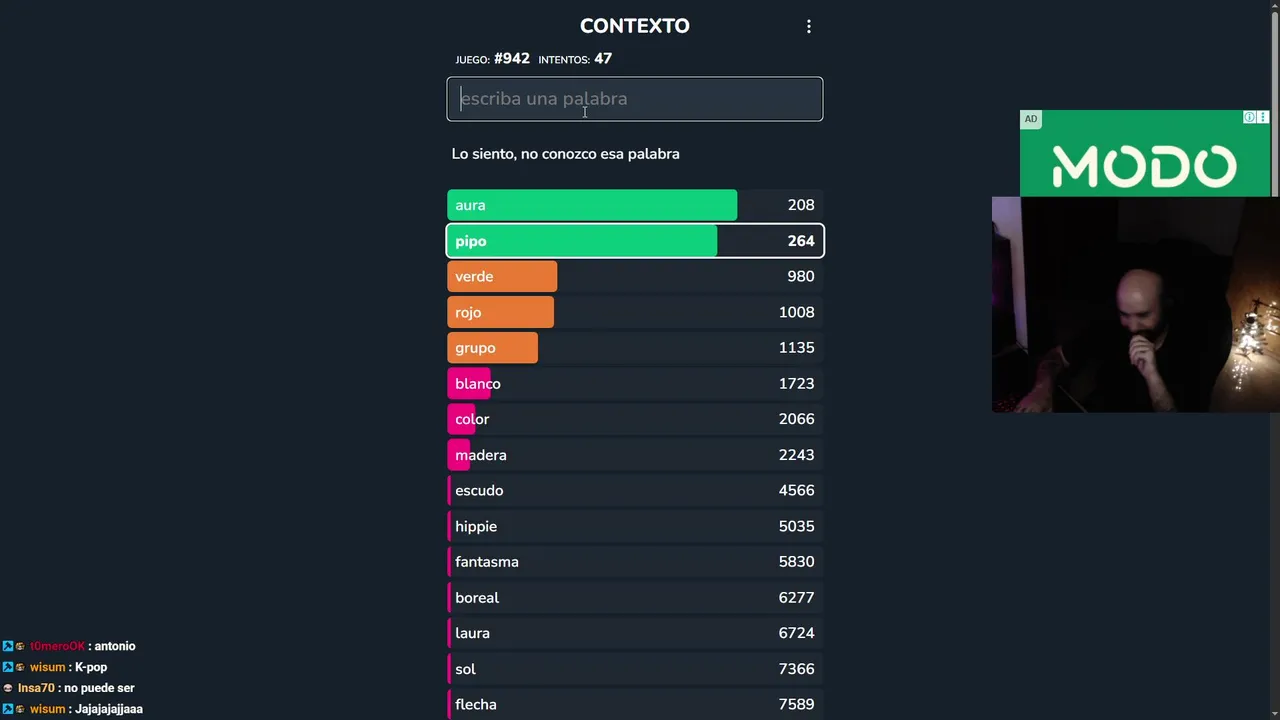
Task: Click the pink 'blanco' guess row
Action: pos(634,384)
